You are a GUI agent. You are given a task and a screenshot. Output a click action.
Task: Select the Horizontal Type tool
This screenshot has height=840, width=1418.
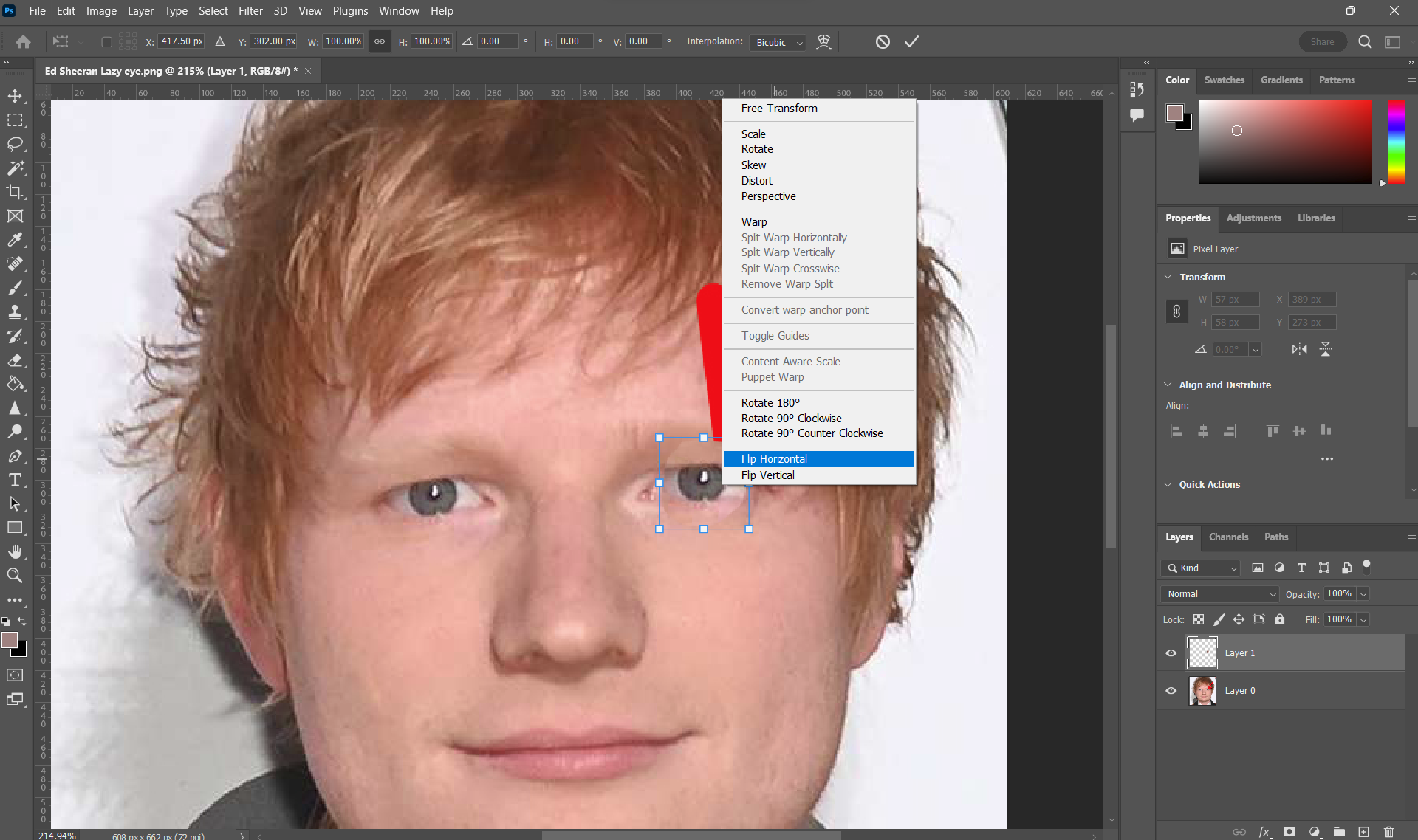pos(15,481)
